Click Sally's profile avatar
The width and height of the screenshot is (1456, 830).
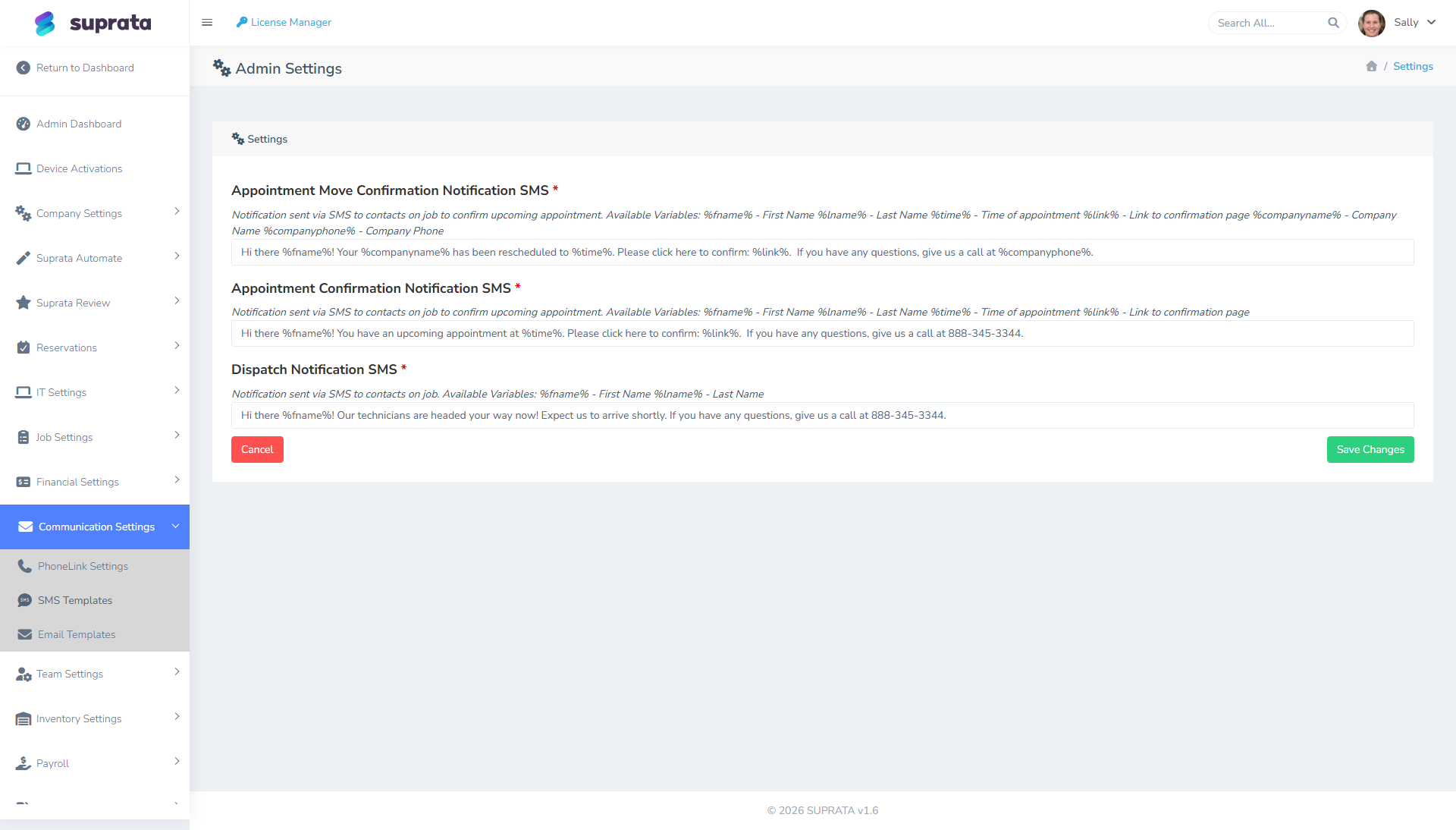click(1371, 23)
